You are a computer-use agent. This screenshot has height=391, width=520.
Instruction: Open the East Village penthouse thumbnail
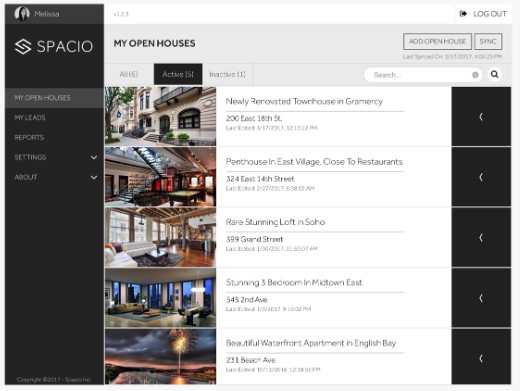point(160,177)
